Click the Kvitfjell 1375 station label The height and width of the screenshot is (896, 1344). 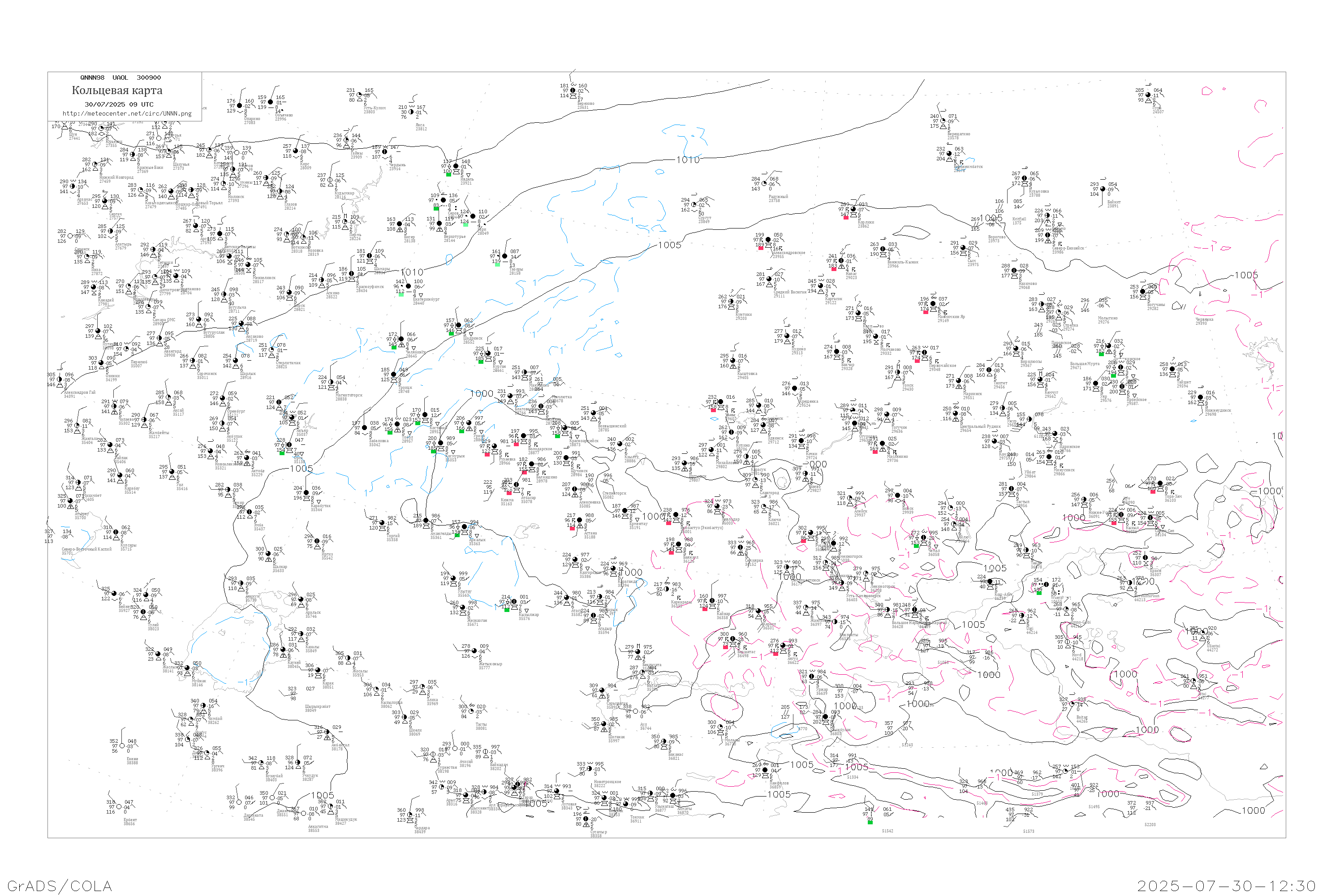[1019, 220]
